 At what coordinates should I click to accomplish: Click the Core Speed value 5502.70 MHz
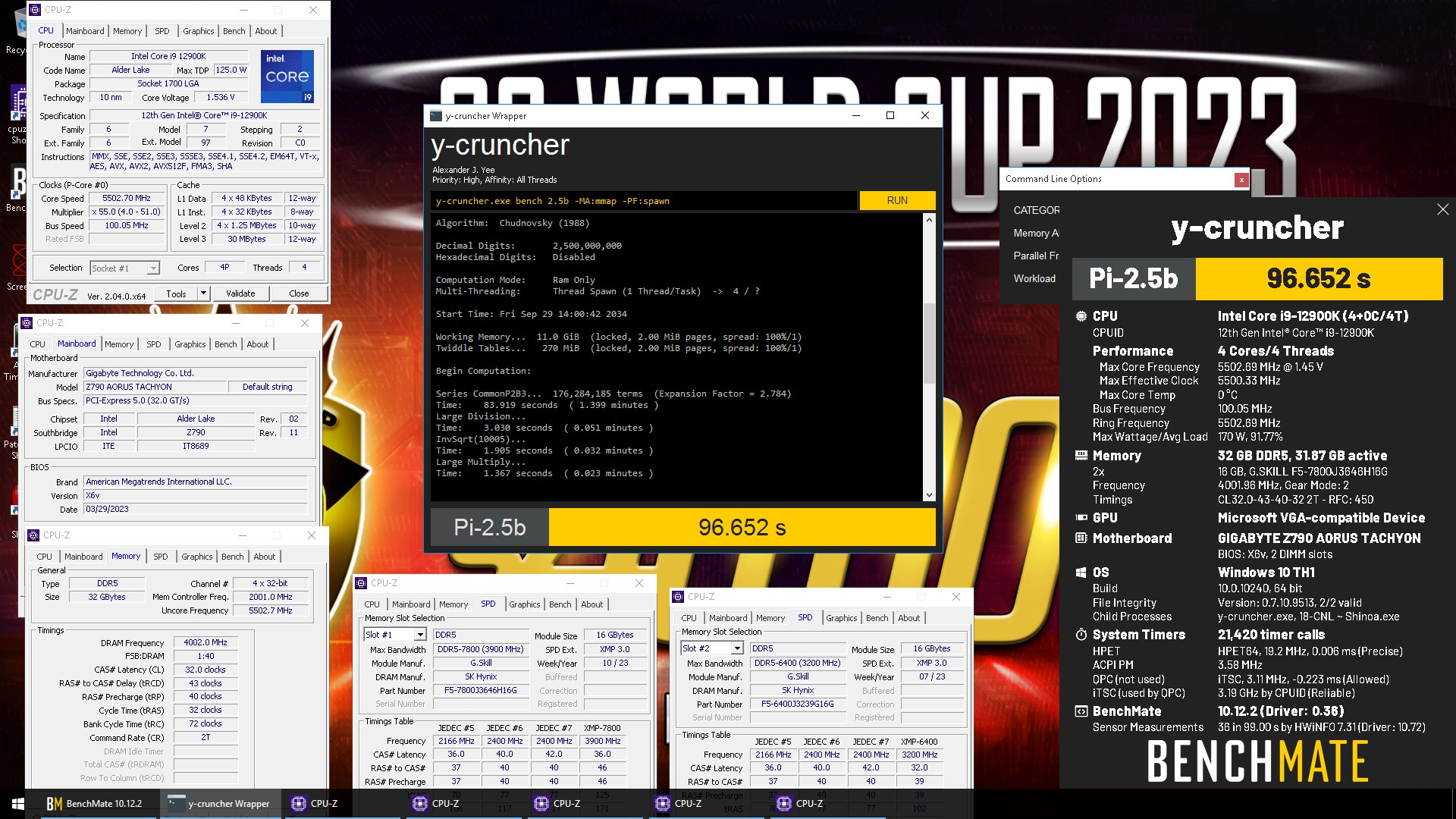point(127,199)
